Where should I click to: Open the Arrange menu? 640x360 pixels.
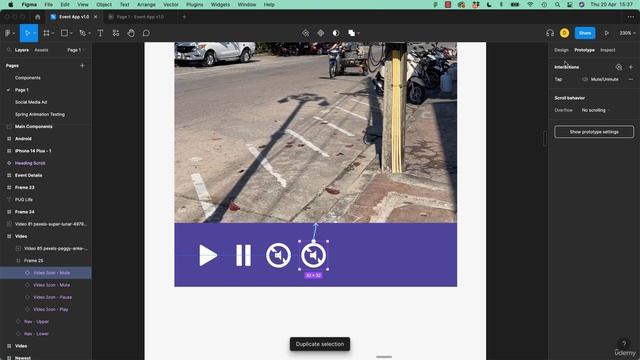[146, 4]
